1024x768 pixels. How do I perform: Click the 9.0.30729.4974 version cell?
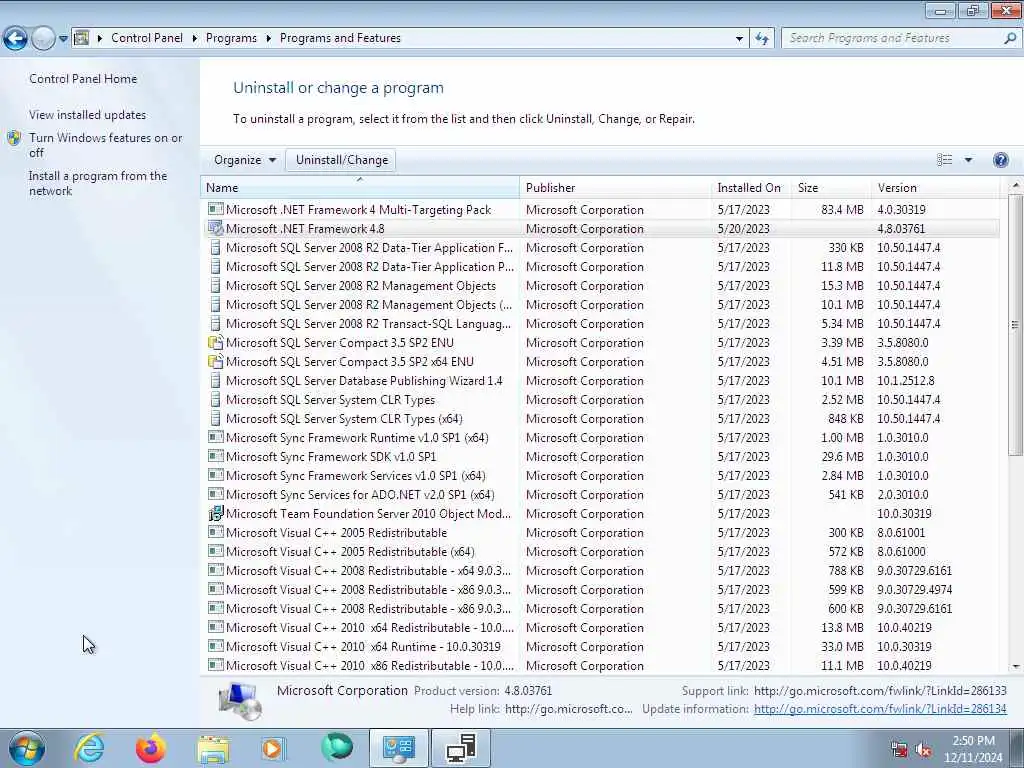(914, 589)
